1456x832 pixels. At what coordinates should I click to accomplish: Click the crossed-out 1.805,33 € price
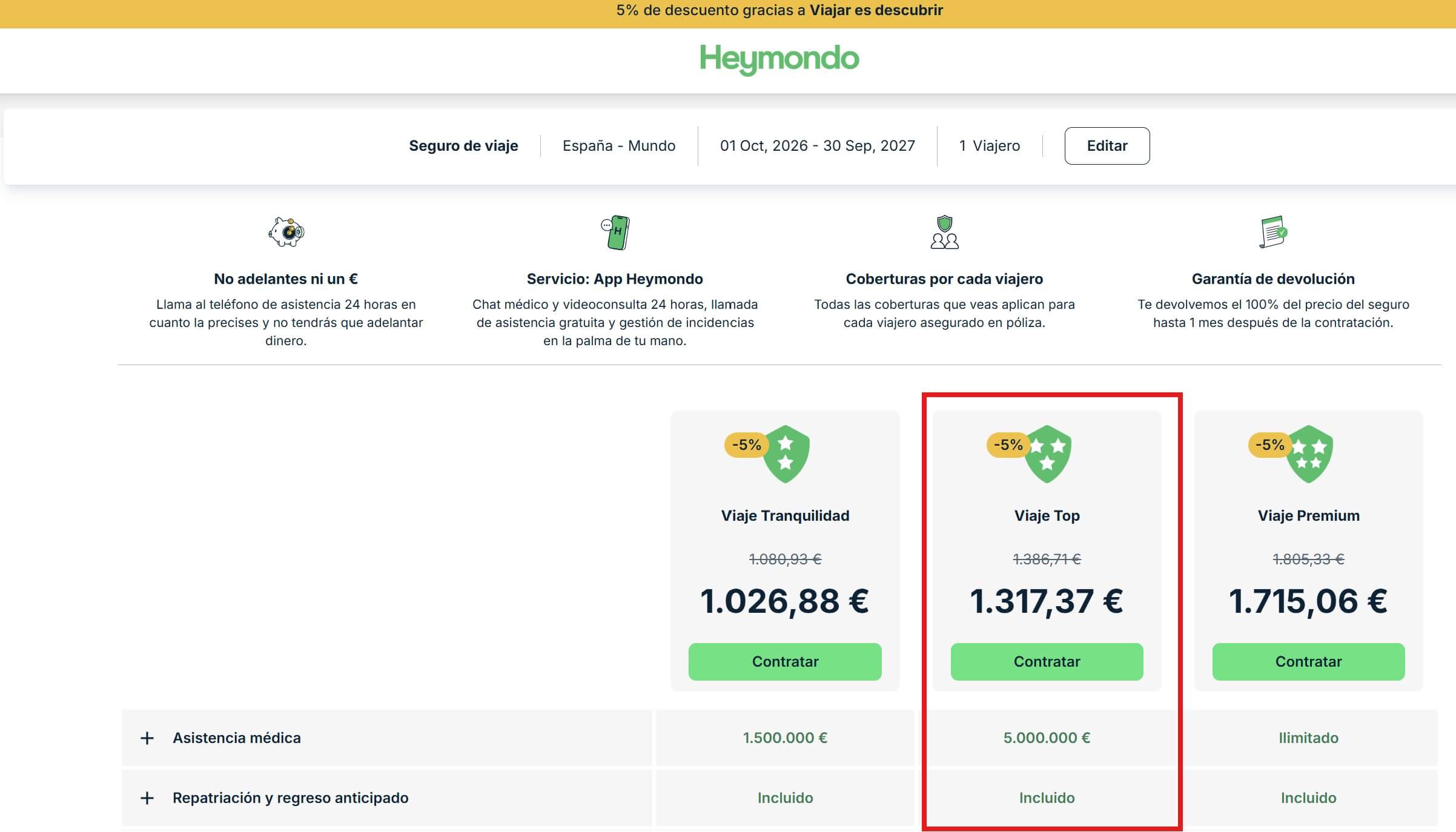point(1309,560)
